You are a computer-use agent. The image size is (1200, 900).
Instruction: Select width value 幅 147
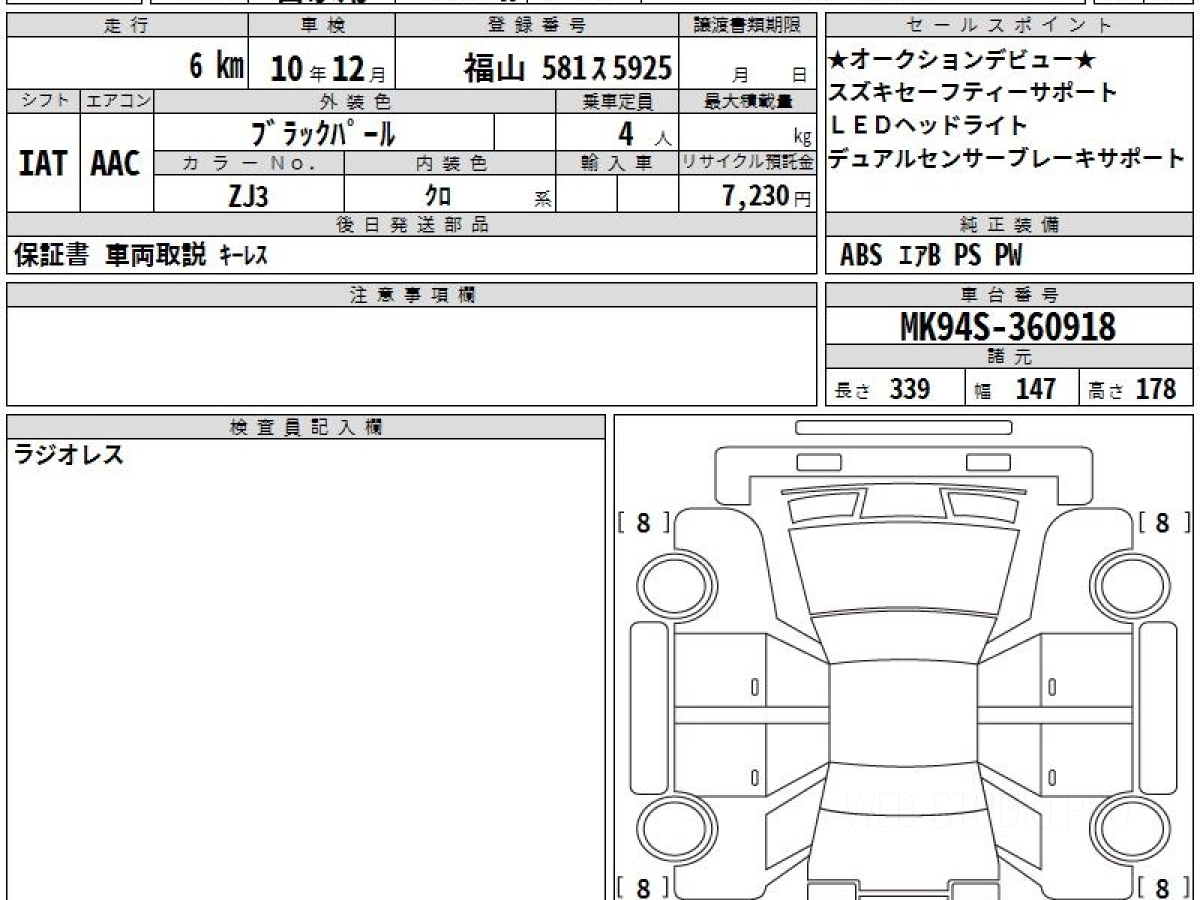coord(1015,389)
